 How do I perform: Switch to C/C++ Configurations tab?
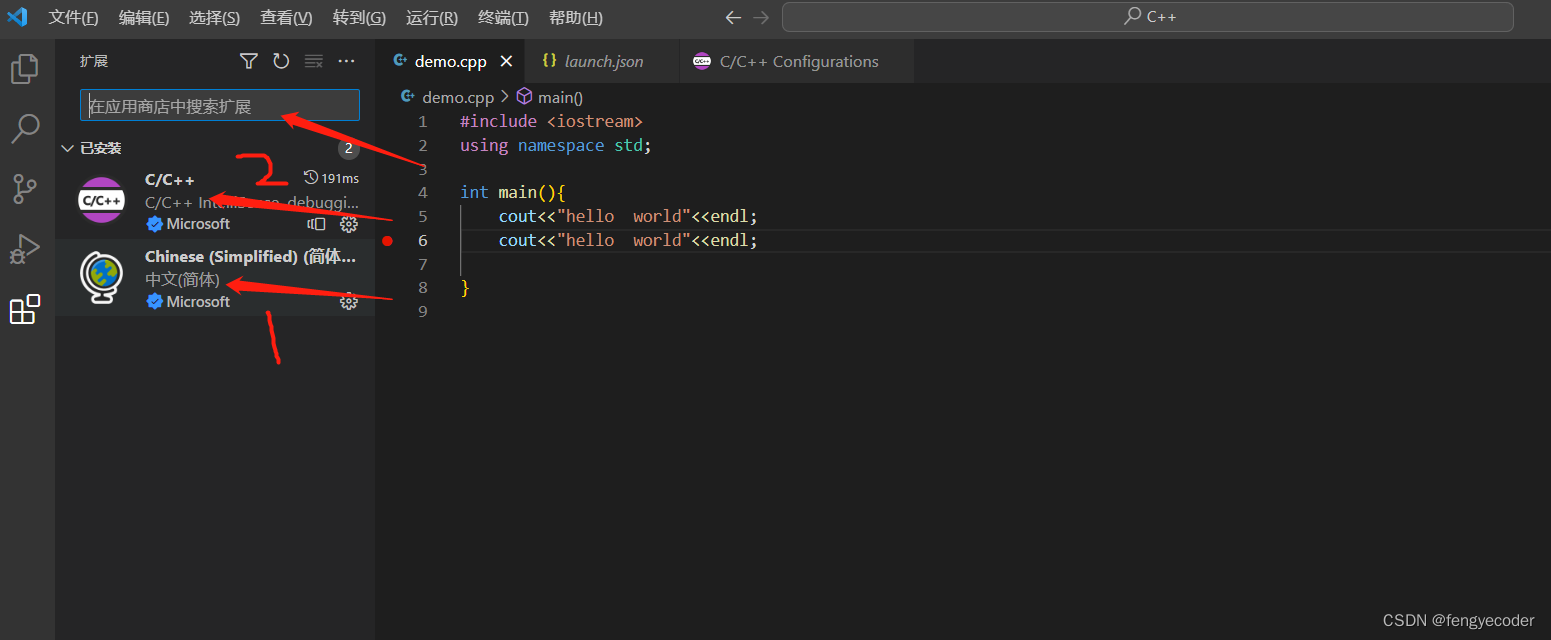click(796, 61)
